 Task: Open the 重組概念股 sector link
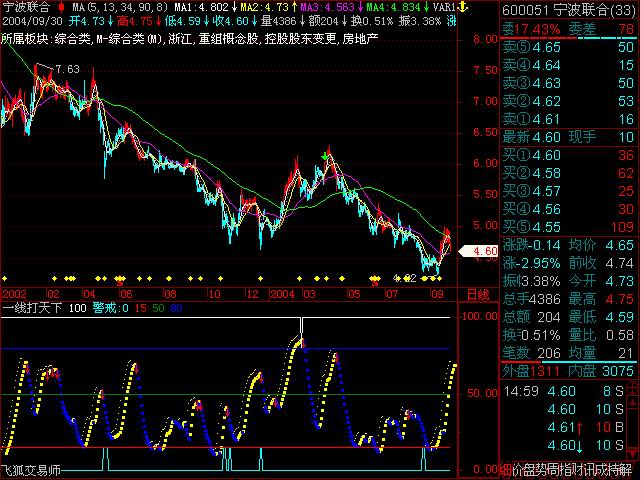[229, 38]
